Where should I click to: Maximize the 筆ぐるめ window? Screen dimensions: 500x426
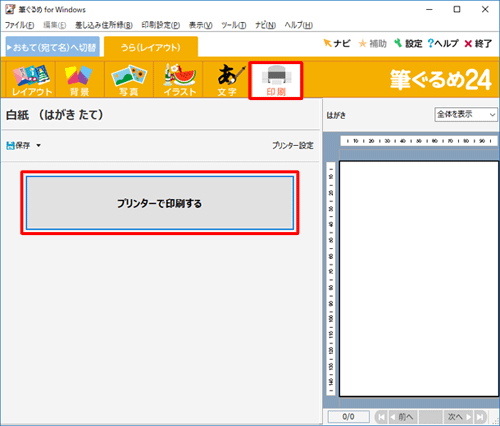(457, 9)
